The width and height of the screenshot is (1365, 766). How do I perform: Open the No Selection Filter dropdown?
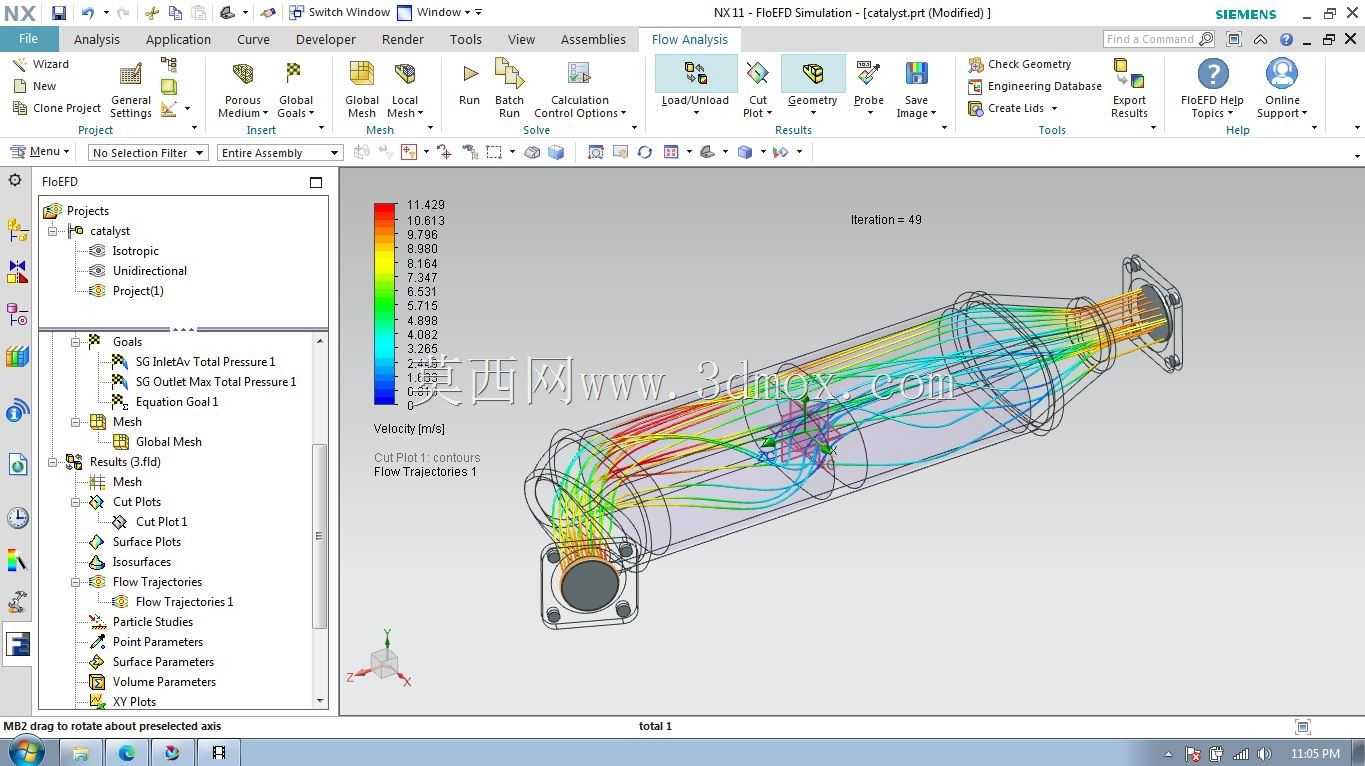click(x=148, y=153)
